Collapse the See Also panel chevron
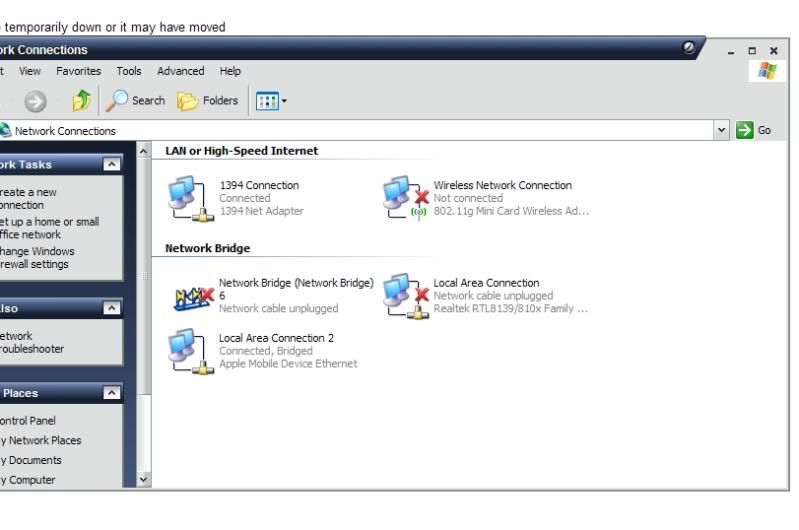Viewport: 799px width, 530px height. [x=112, y=308]
